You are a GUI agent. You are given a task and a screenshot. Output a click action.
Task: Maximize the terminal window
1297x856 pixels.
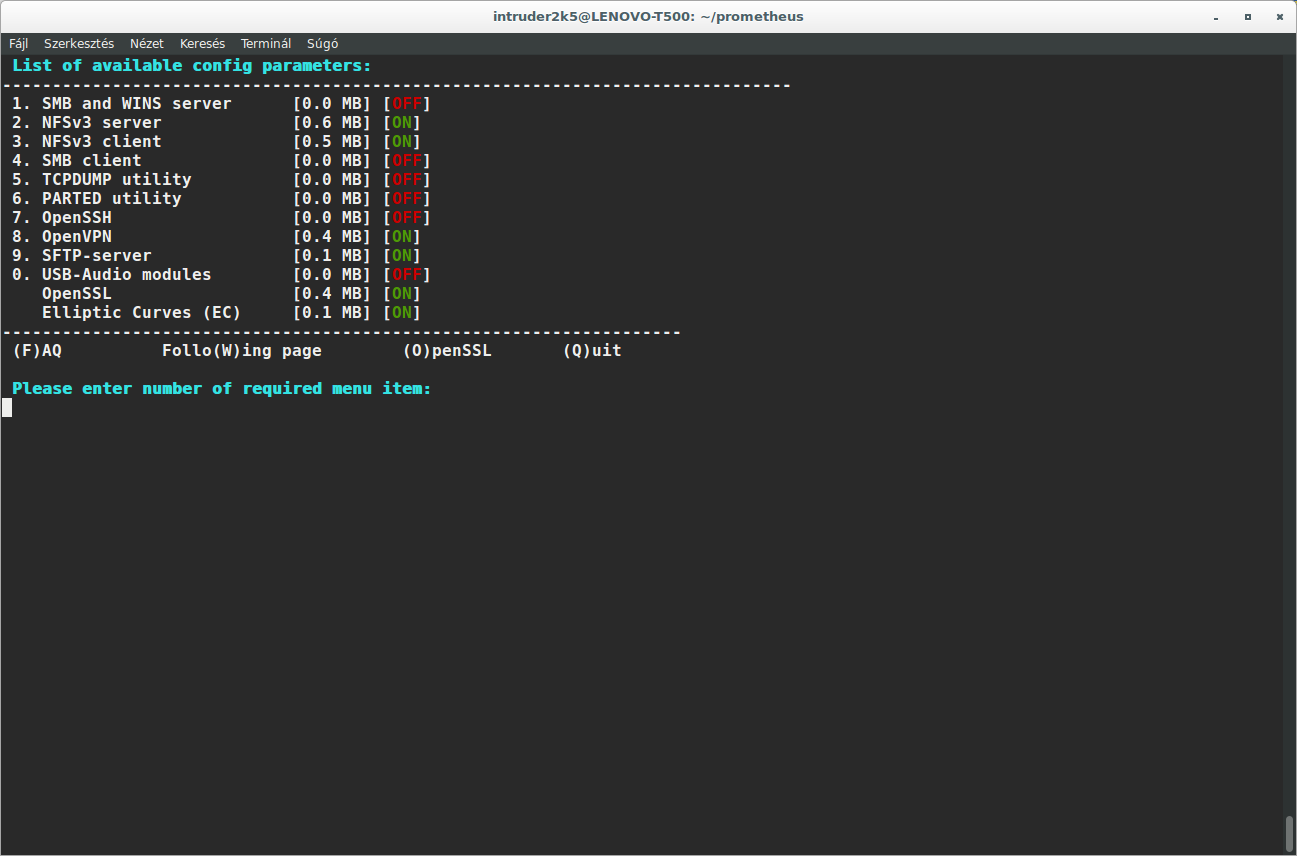1247,17
